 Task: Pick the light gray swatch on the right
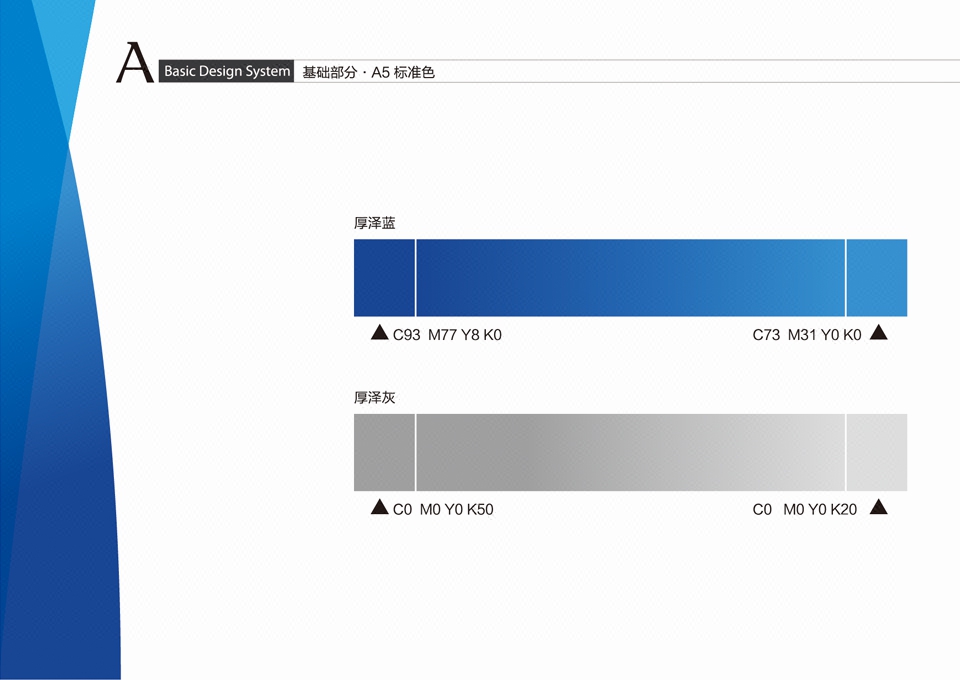[x=877, y=452]
